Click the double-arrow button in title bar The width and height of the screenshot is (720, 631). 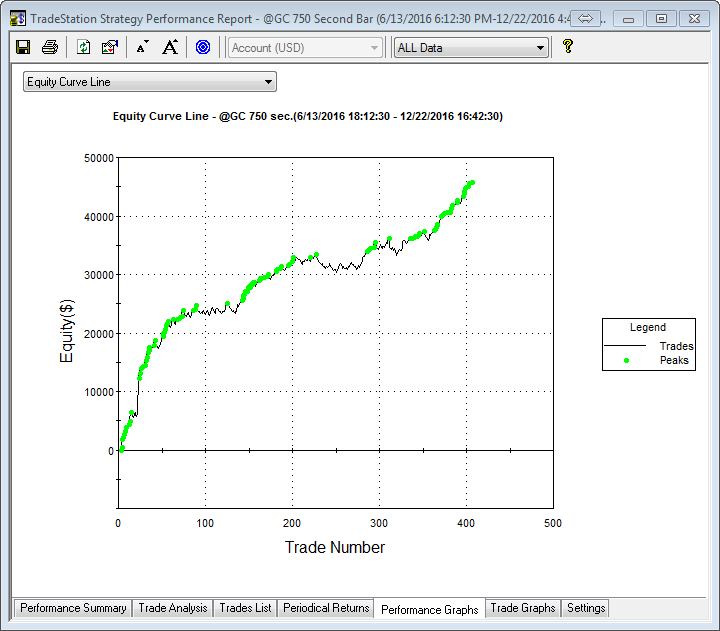tap(587, 18)
